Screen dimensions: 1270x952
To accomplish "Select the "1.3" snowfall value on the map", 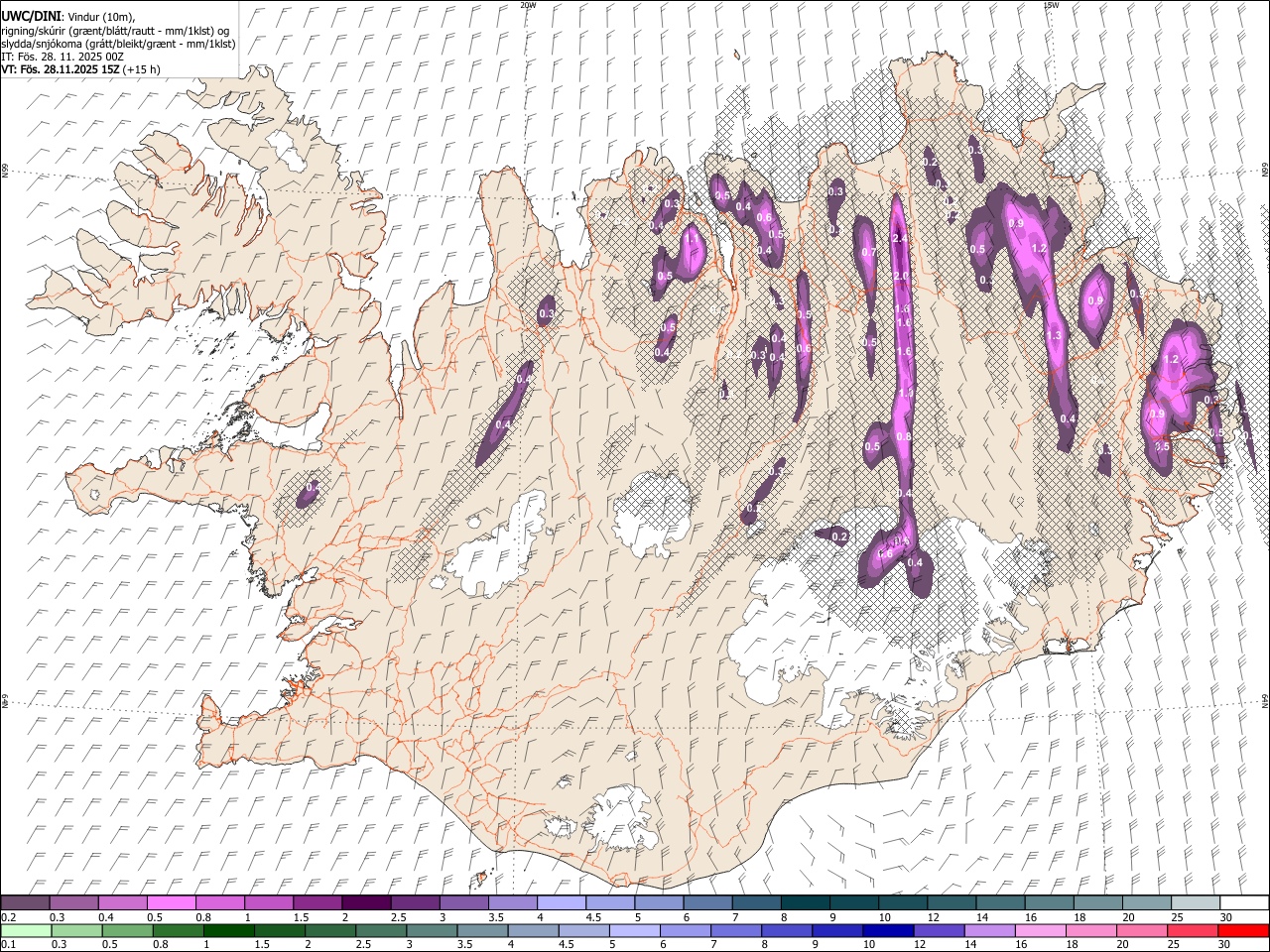I will pyautogui.click(x=1054, y=336).
